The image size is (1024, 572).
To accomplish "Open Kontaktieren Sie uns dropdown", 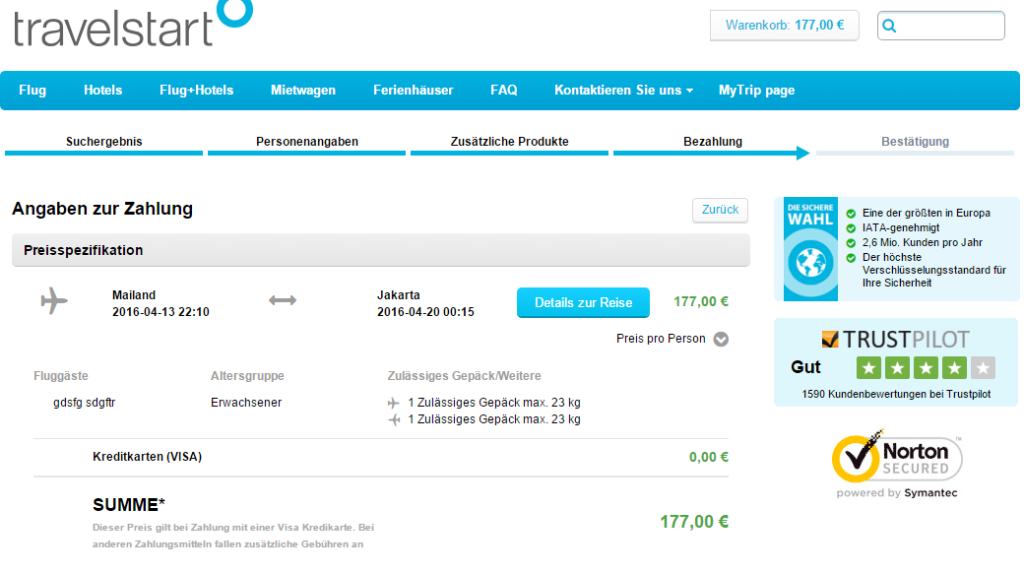I will [x=624, y=90].
